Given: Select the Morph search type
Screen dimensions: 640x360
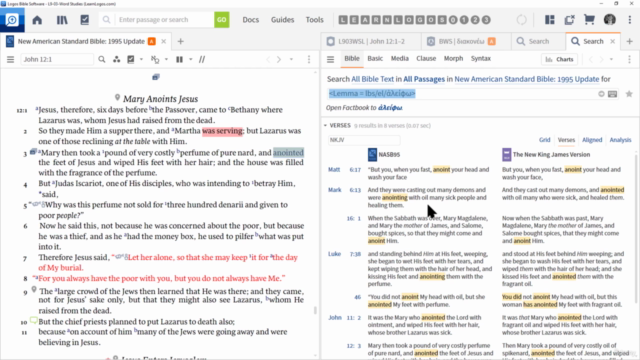Looking at the screenshot, I should point(453,58).
